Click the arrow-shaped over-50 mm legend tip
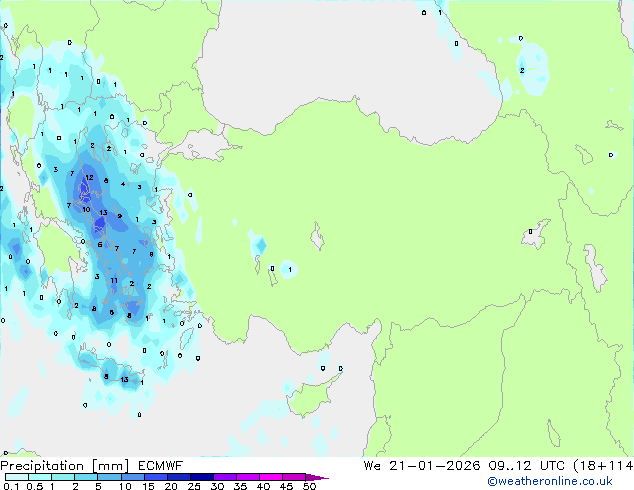This screenshot has width=634, height=490. [317, 477]
